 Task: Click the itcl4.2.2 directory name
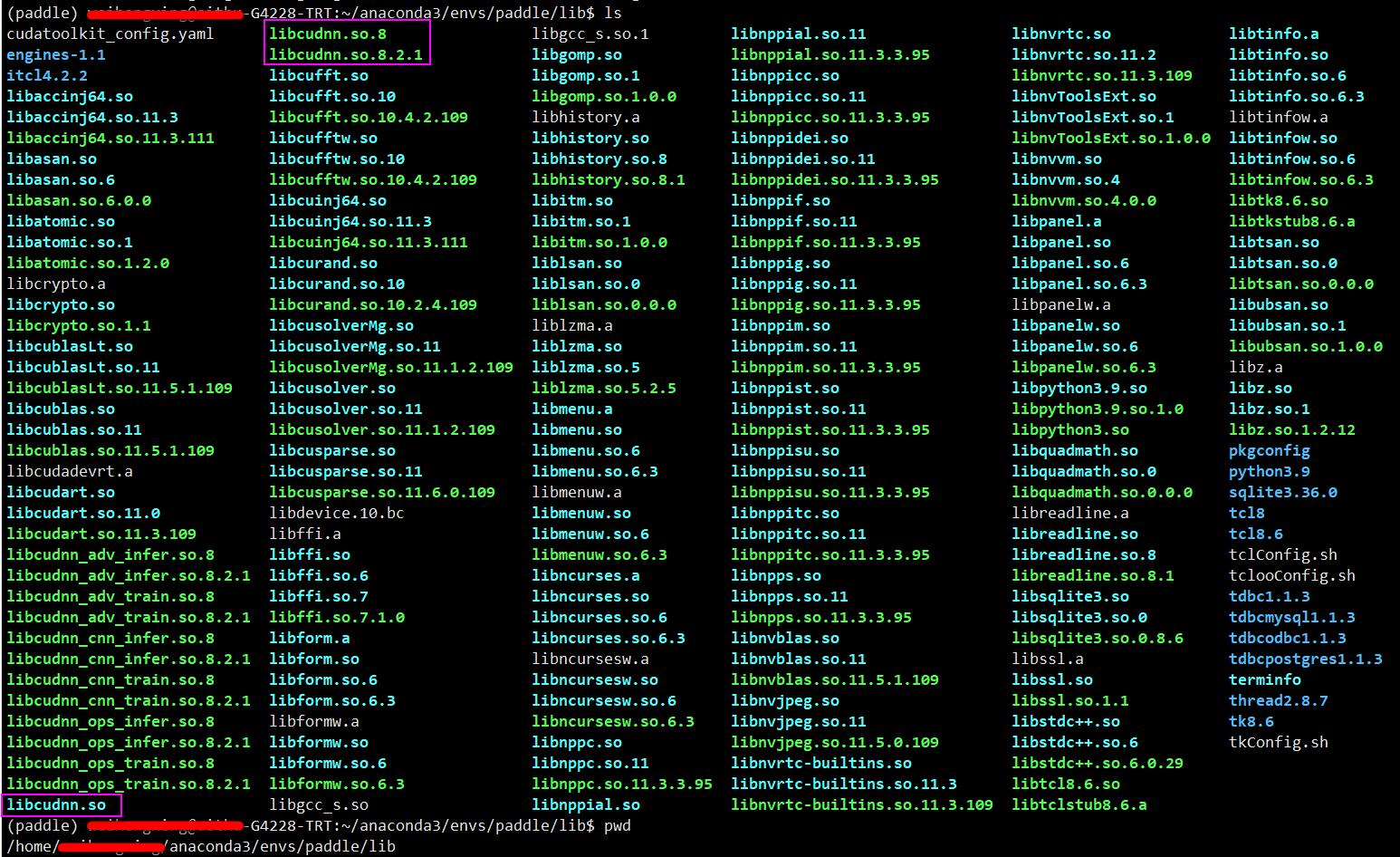coord(47,75)
